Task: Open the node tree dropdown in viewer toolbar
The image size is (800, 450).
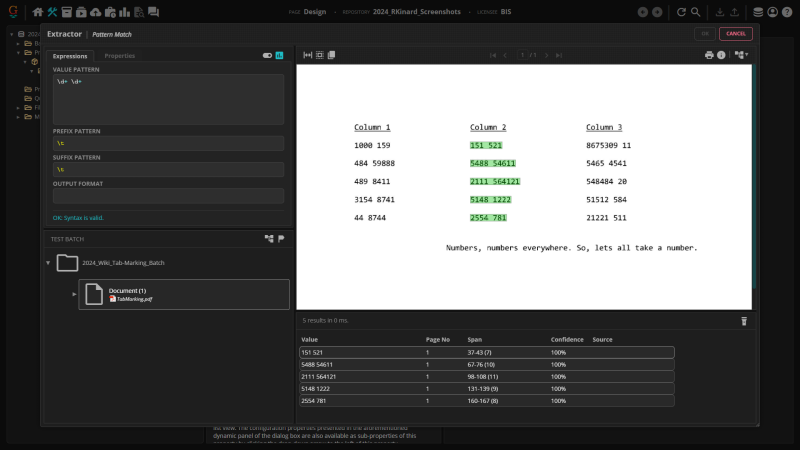Action: tap(741, 55)
